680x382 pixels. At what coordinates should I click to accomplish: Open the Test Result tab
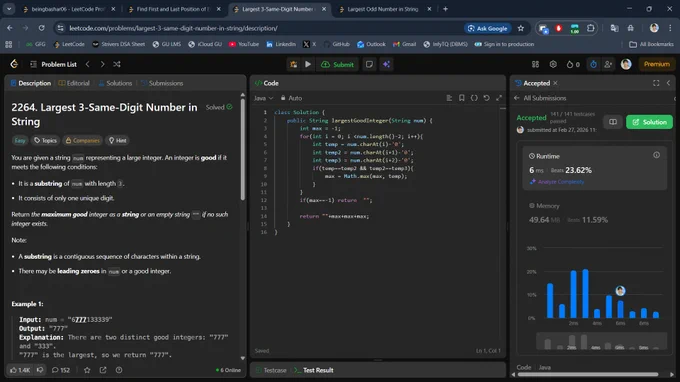click(314, 370)
